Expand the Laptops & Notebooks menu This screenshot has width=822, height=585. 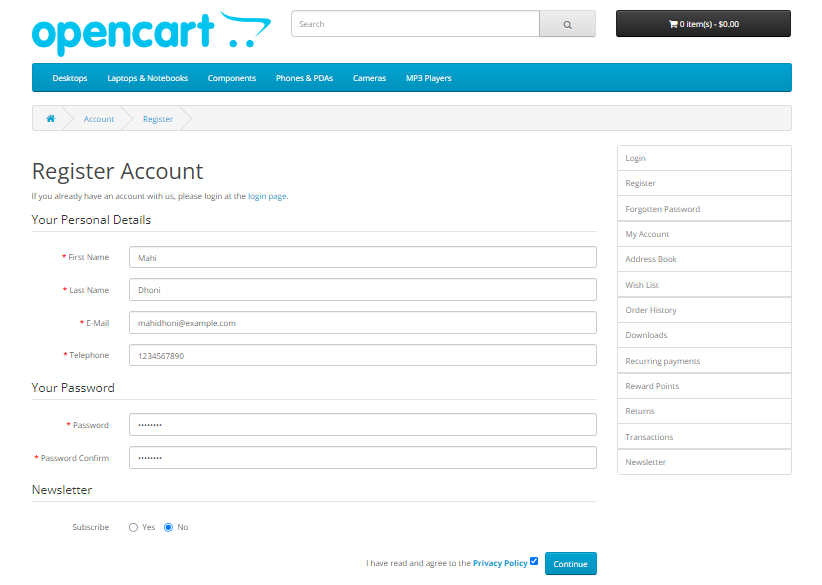click(147, 78)
